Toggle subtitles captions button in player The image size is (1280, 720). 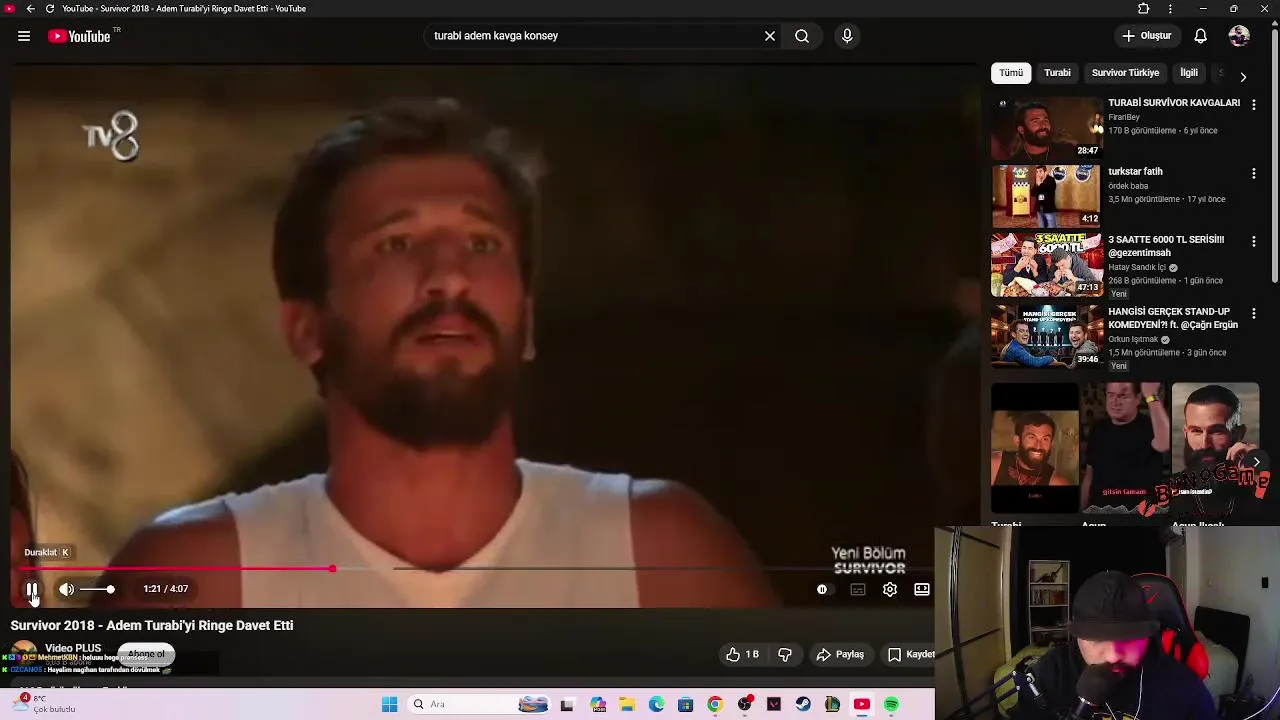click(x=857, y=589)
